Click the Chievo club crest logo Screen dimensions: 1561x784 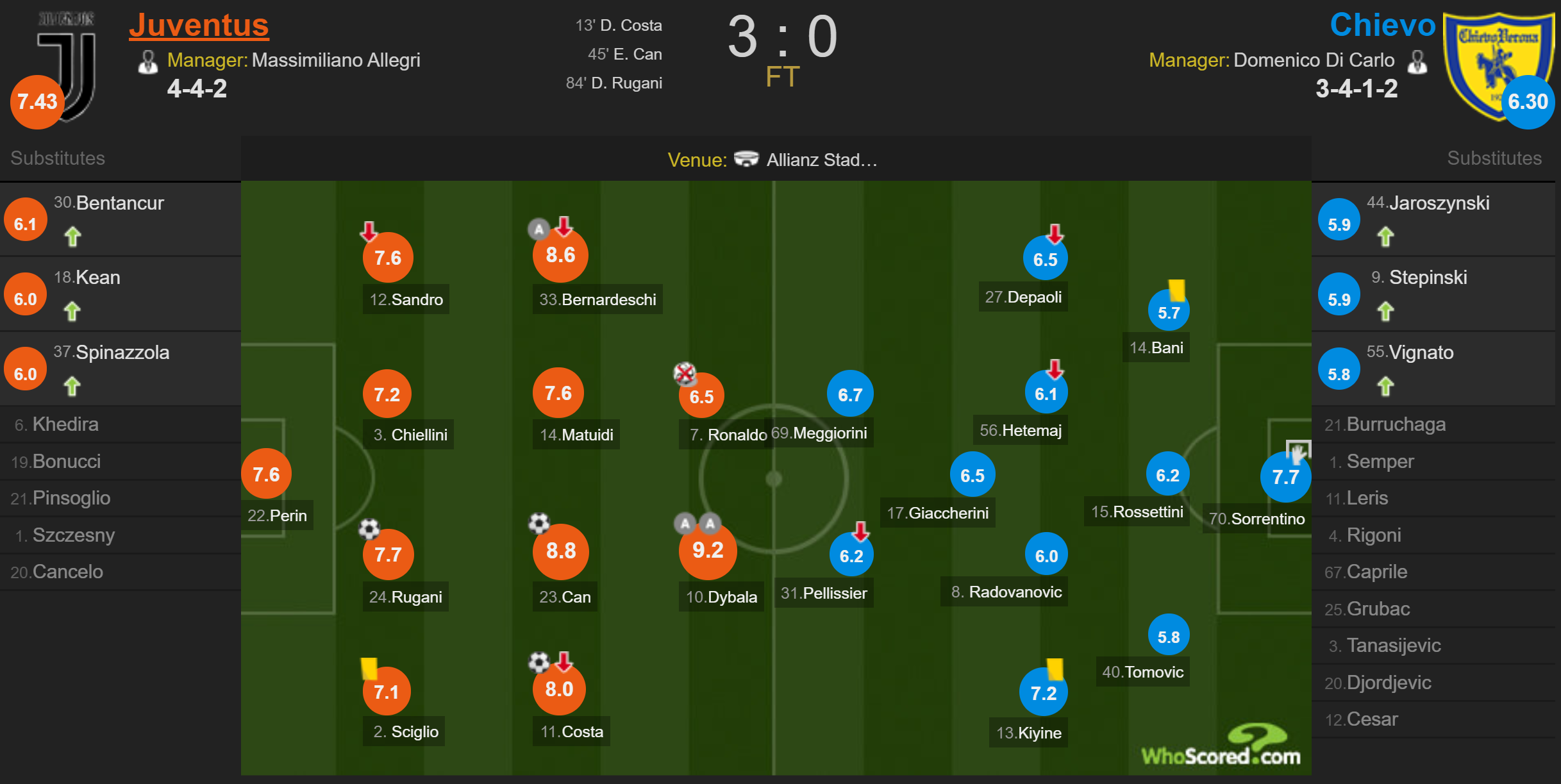coord(1498,65)
